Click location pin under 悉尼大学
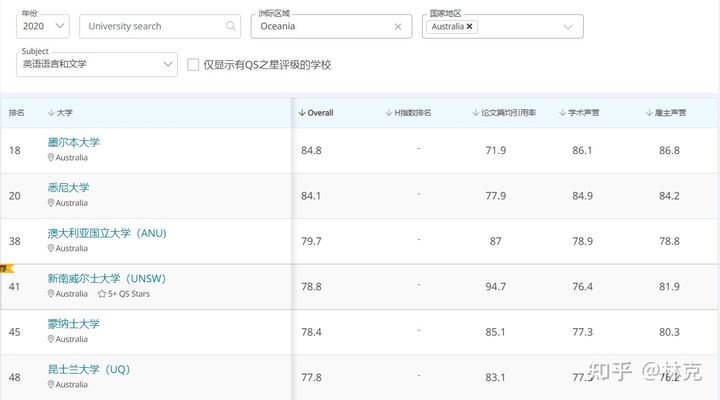 51,203
